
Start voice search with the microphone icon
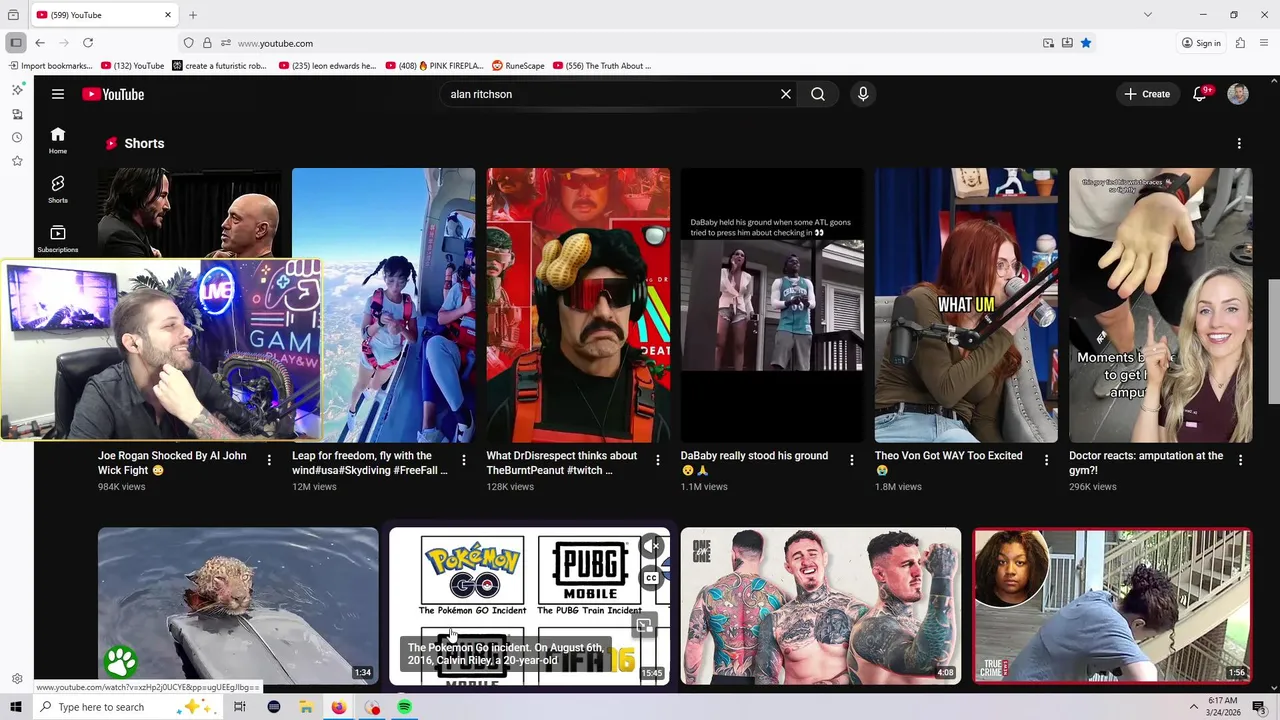coord(863,94)
